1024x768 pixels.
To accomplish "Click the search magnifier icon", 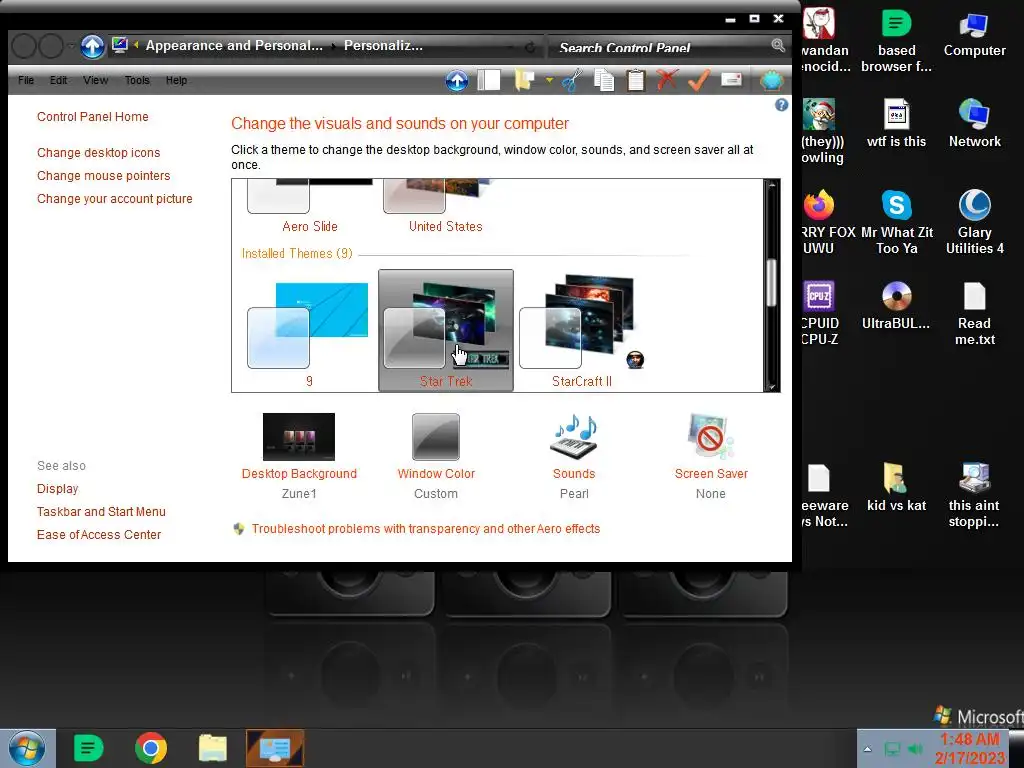I will pyautogui.click(x=777, y=46).
